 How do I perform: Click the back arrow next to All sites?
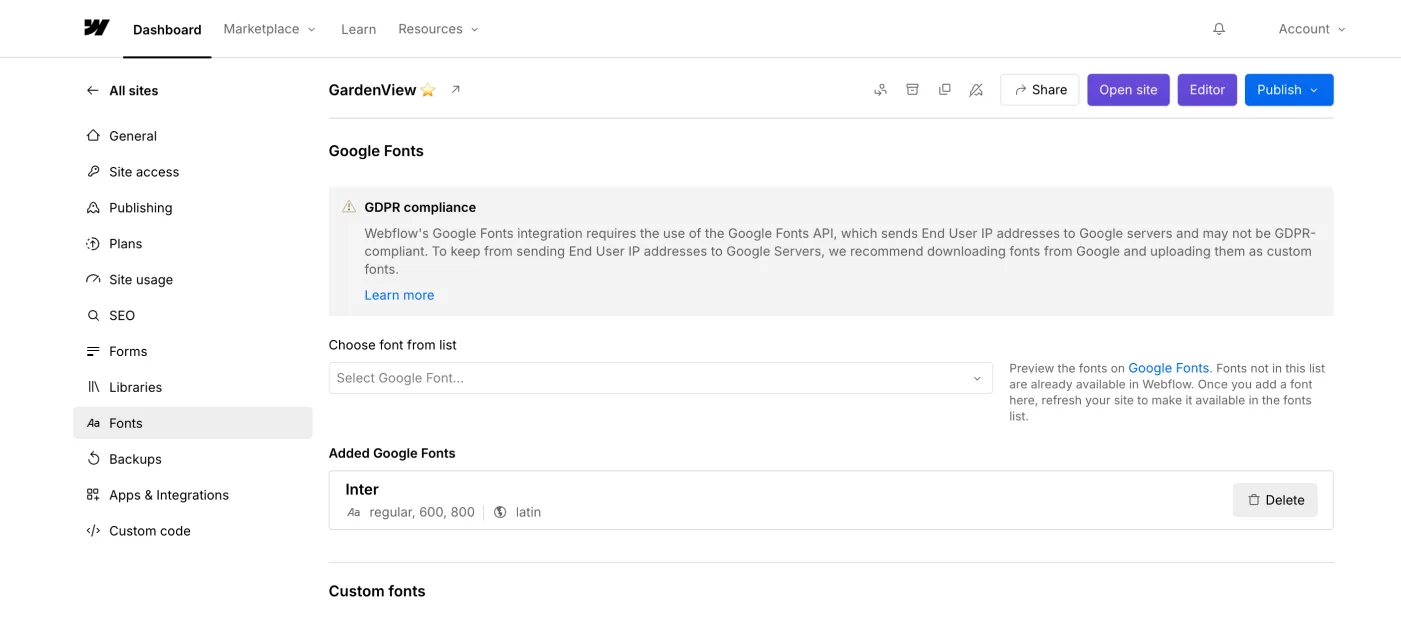coord(91,90)
